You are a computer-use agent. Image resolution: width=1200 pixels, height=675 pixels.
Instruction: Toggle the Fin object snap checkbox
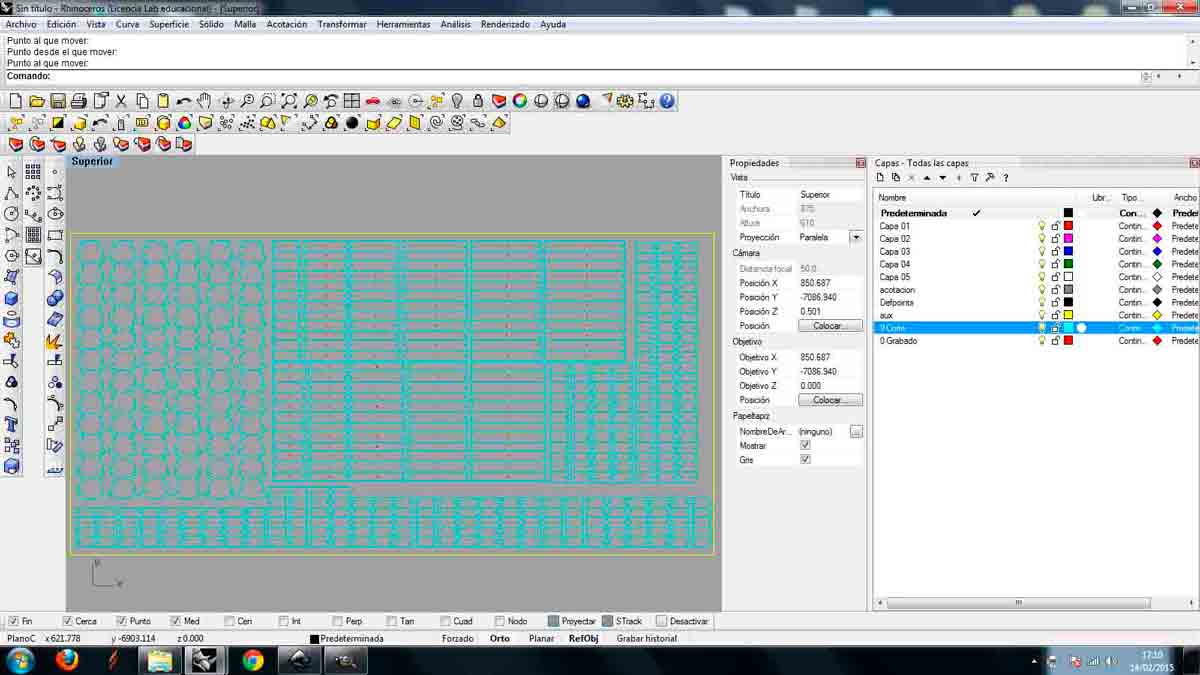coord(14,621)
